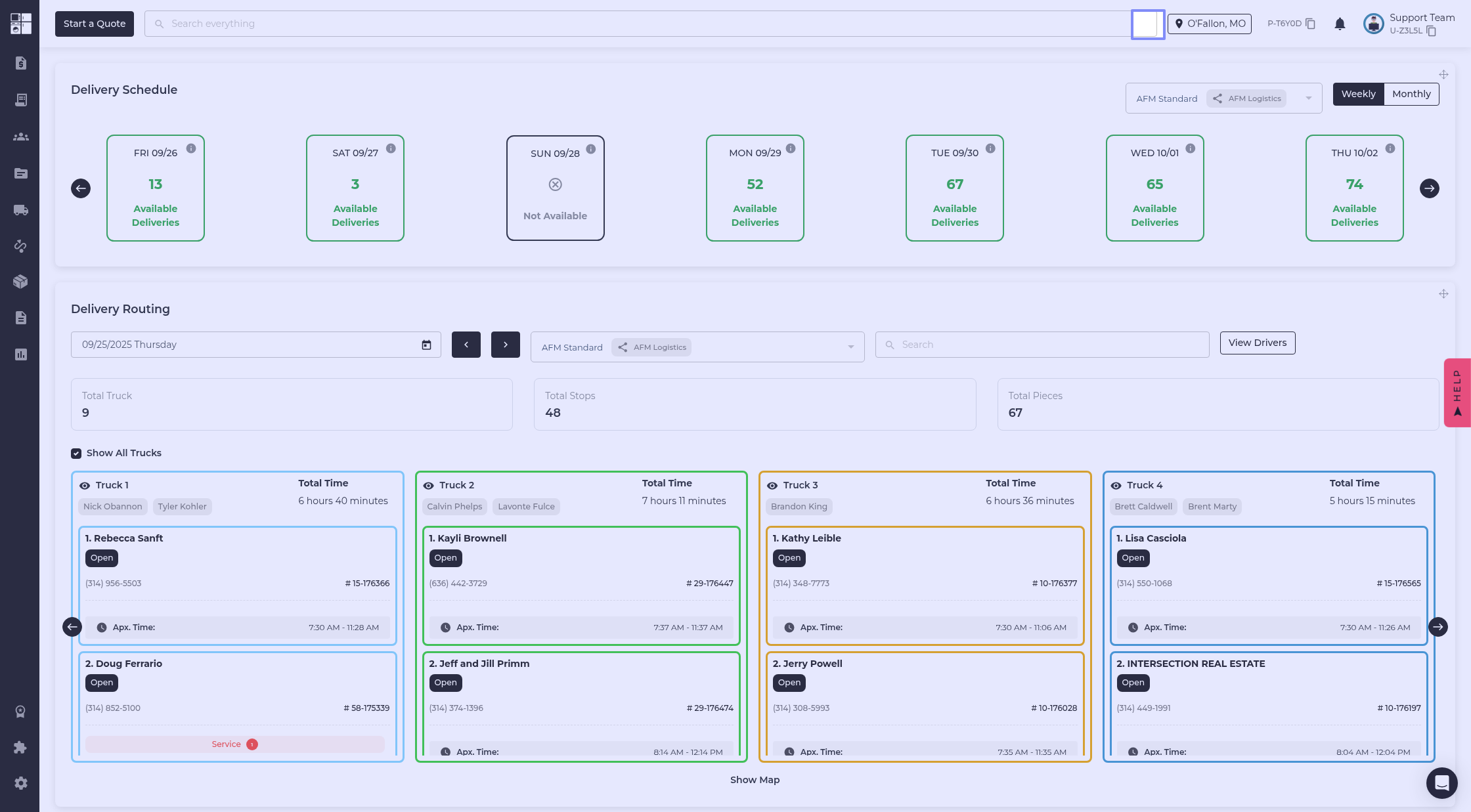Open the O'Fallon, MO location selector

click(x=1209, y=24)
